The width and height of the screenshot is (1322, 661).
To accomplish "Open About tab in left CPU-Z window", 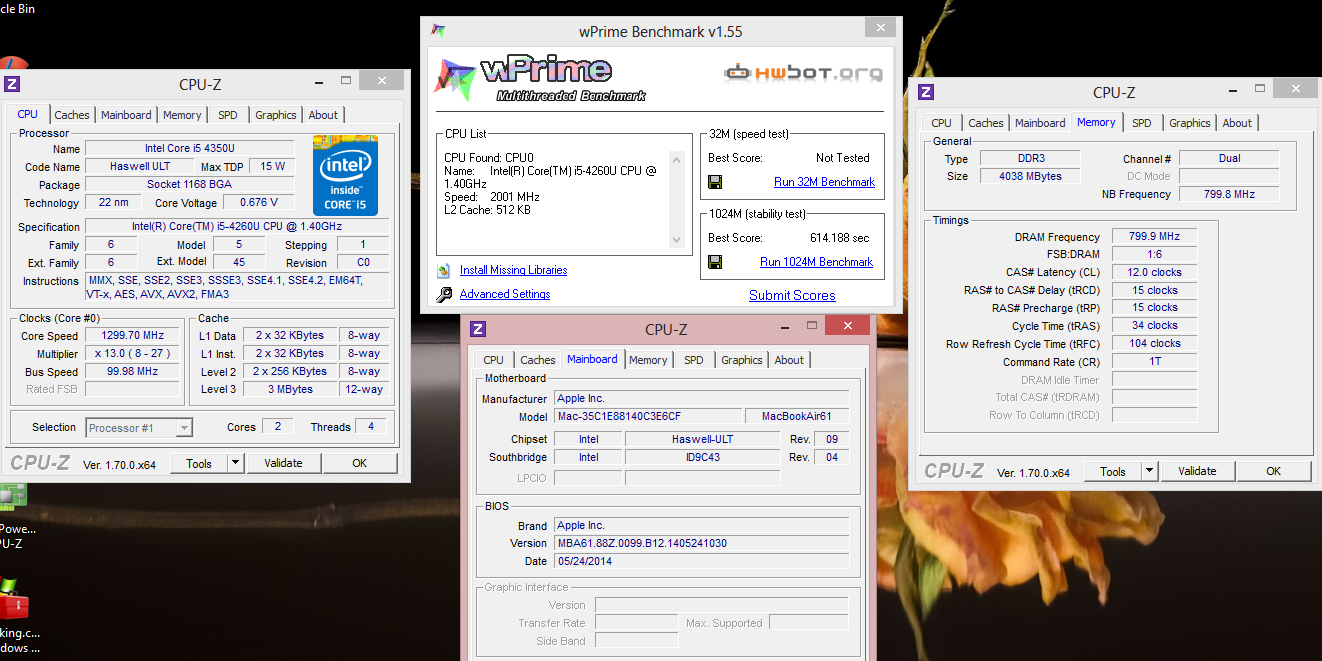I will click(323, 115).
